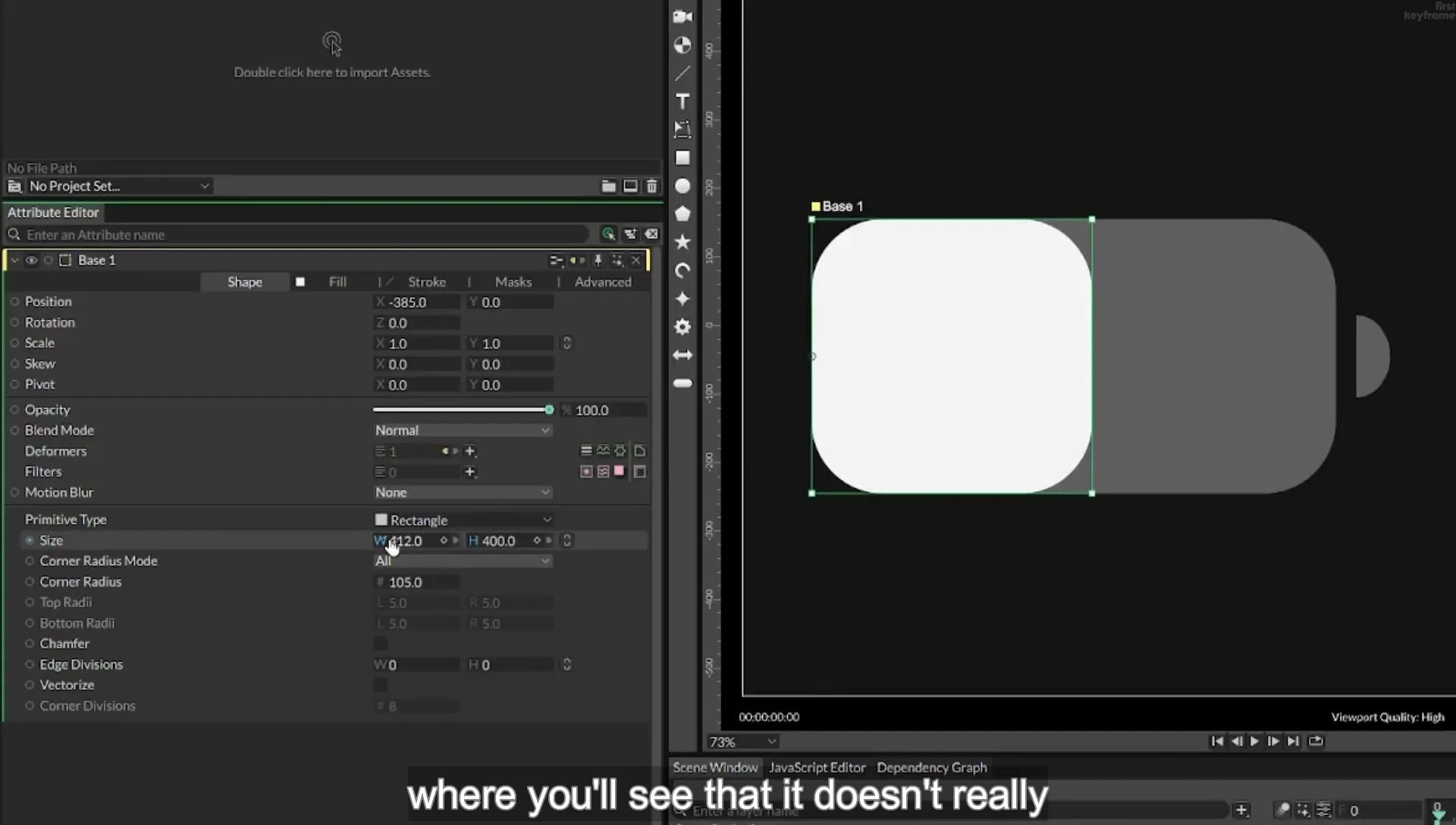Screen dimensions: 1456x825
Task: Select the Rectangle shape tool
Action: 682,158
